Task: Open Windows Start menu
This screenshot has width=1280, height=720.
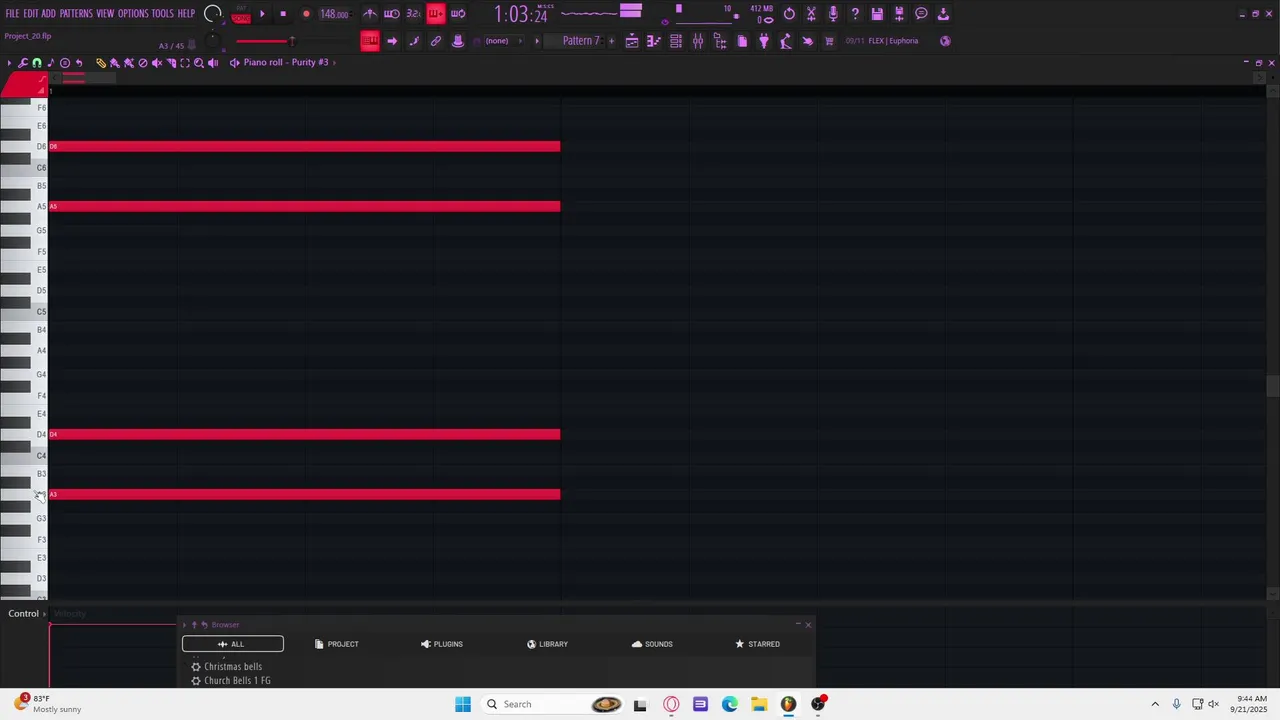Action: point(463,704)
